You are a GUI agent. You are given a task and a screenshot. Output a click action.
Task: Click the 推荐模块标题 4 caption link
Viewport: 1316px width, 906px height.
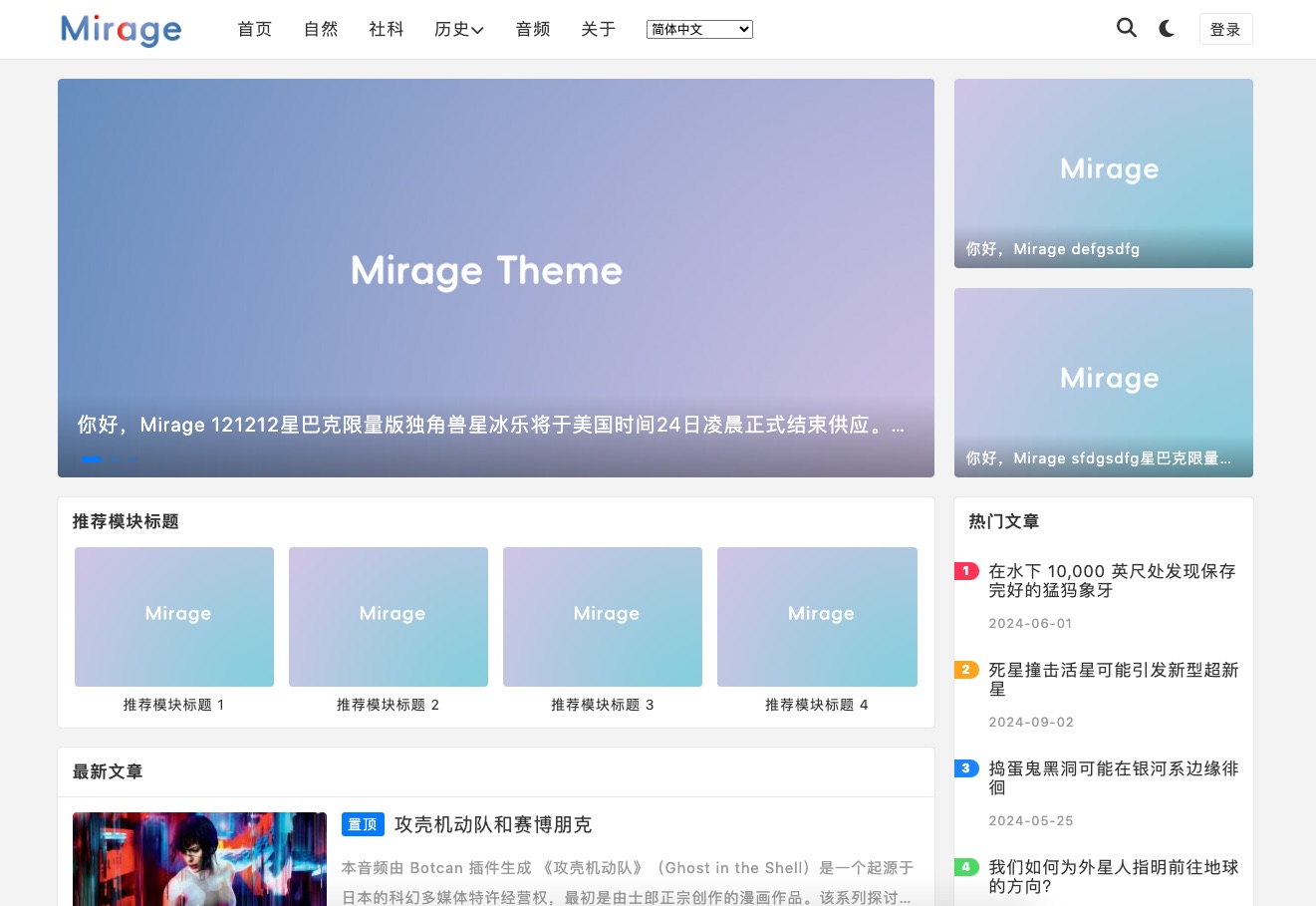point(816,705)
